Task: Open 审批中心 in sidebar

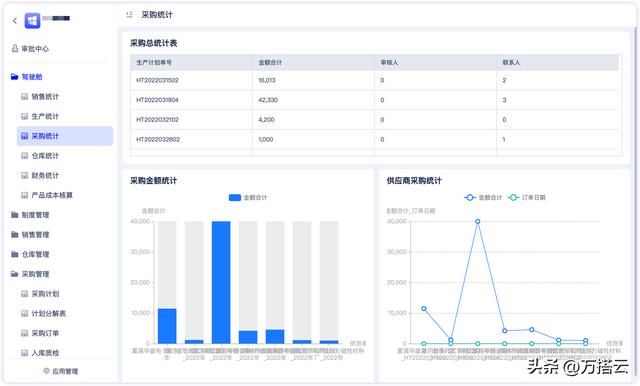Action: click(30, 49)
